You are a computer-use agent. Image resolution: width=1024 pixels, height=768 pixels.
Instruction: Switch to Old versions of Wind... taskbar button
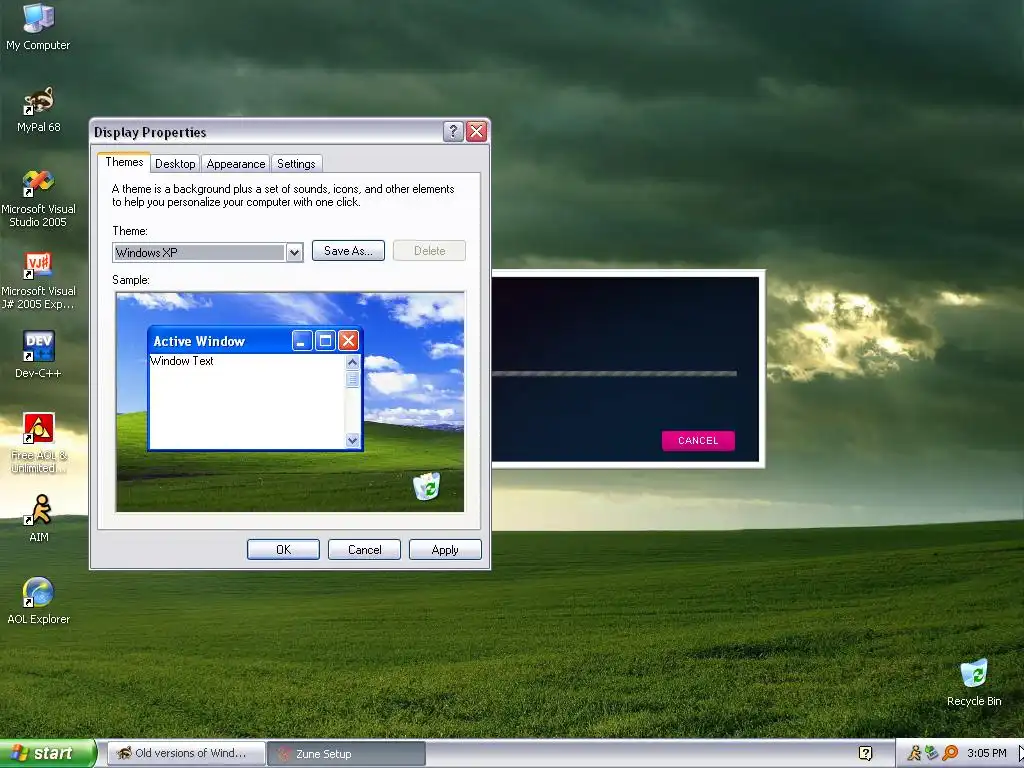pos(186,754)
